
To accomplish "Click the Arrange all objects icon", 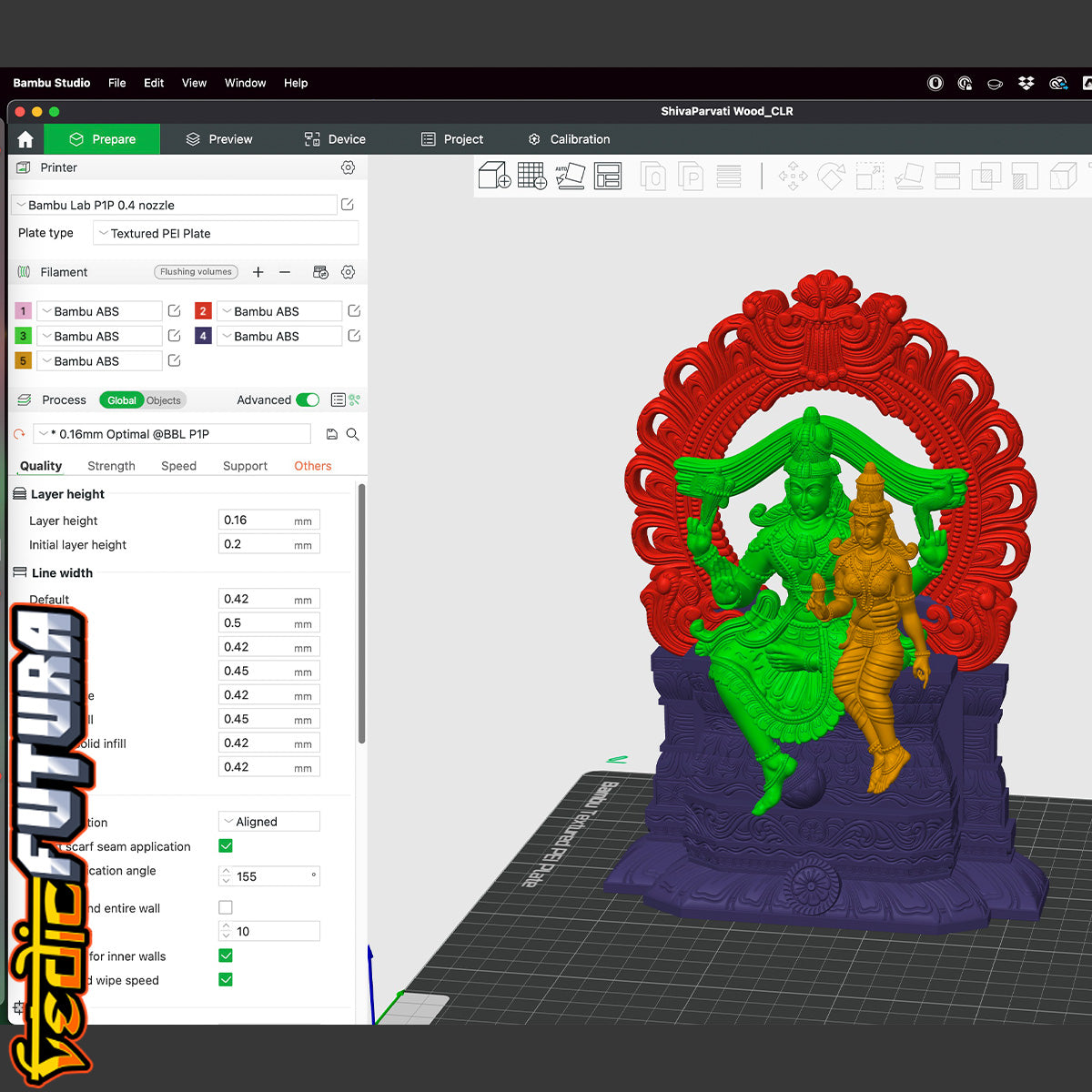I will click(x=607, y=175).
